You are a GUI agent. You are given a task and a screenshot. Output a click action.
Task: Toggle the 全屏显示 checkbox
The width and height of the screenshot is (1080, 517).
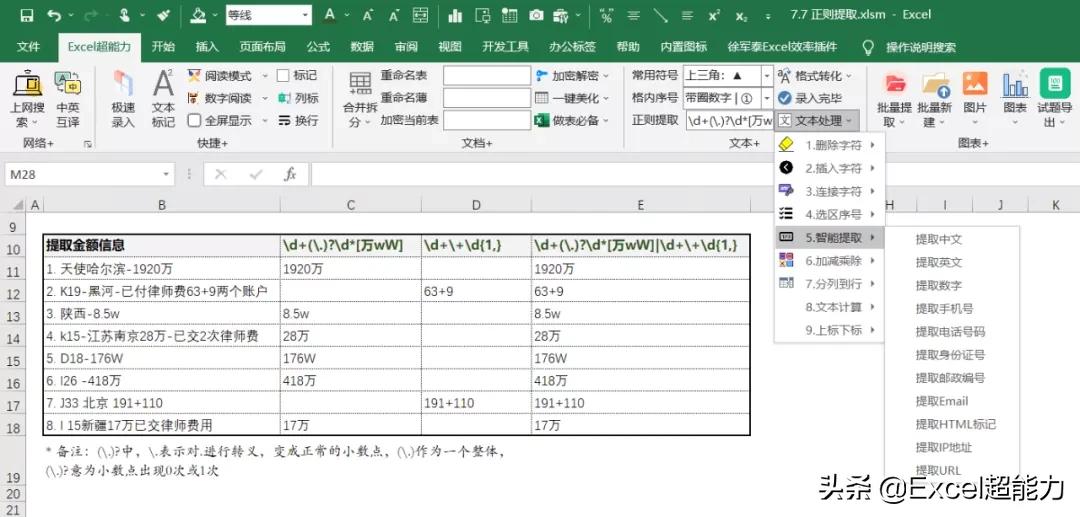click(194, 120)
